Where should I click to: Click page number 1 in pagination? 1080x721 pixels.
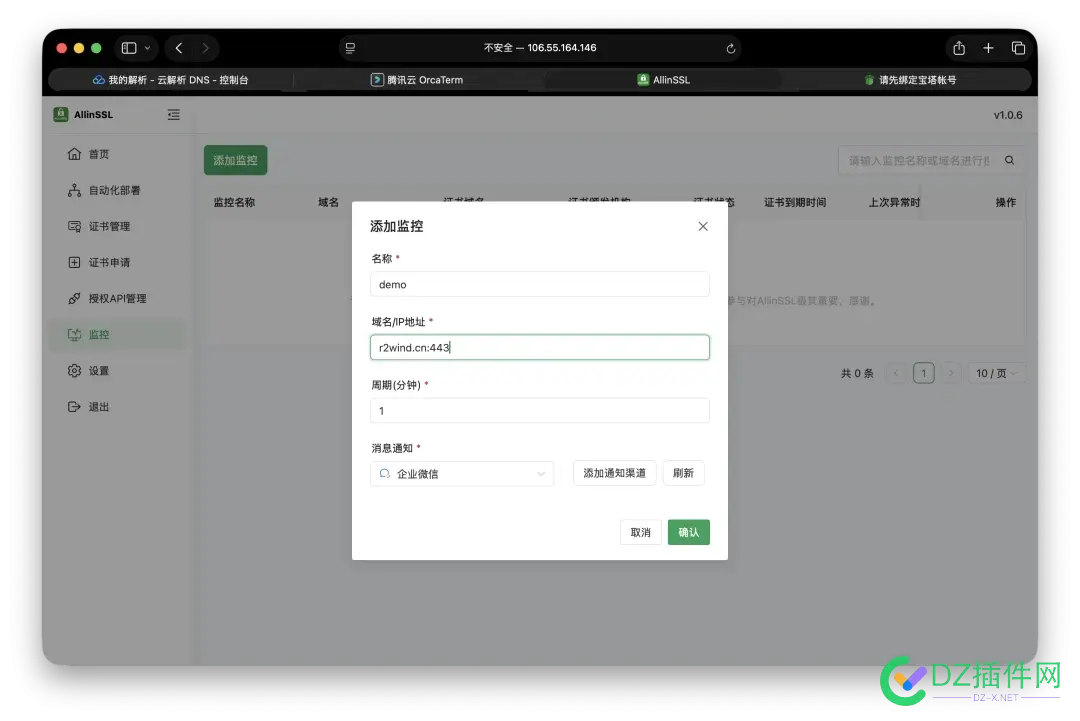click(x=924, y=373)
